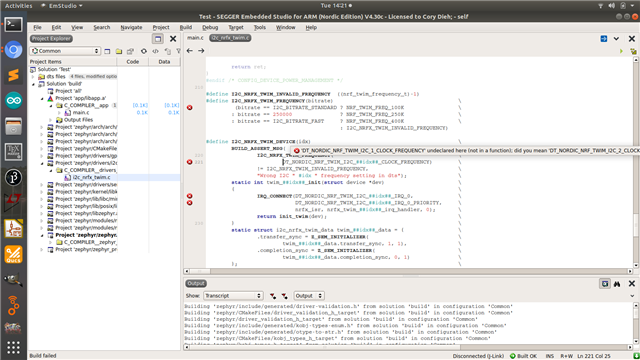This screenshot has width=640, height=360.
Task: Click the blue editor panel icon
Action: click(x=604, y=39)
